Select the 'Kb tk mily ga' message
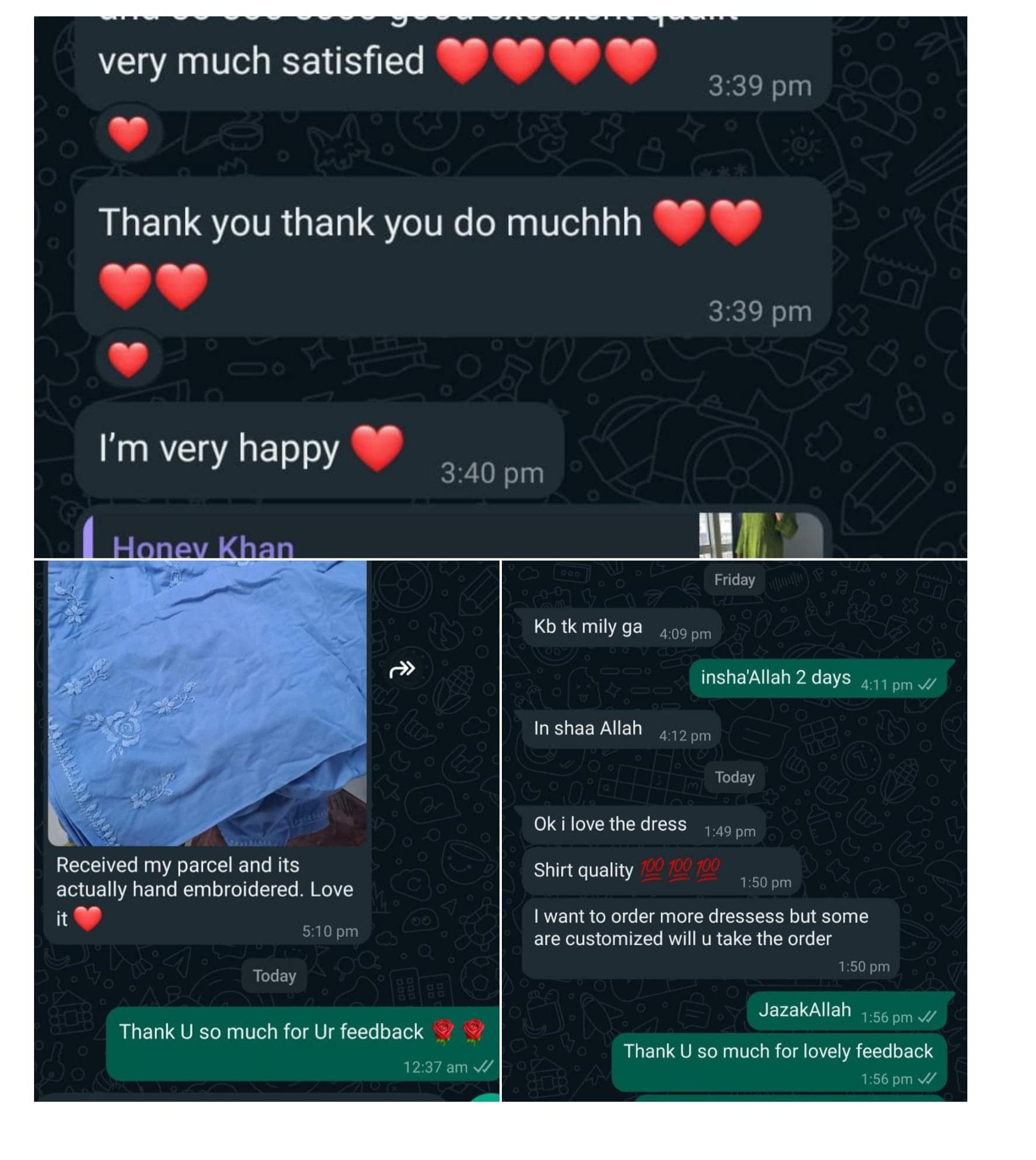Screen dimensions: 1036x1160 click(x=621, y=628)
